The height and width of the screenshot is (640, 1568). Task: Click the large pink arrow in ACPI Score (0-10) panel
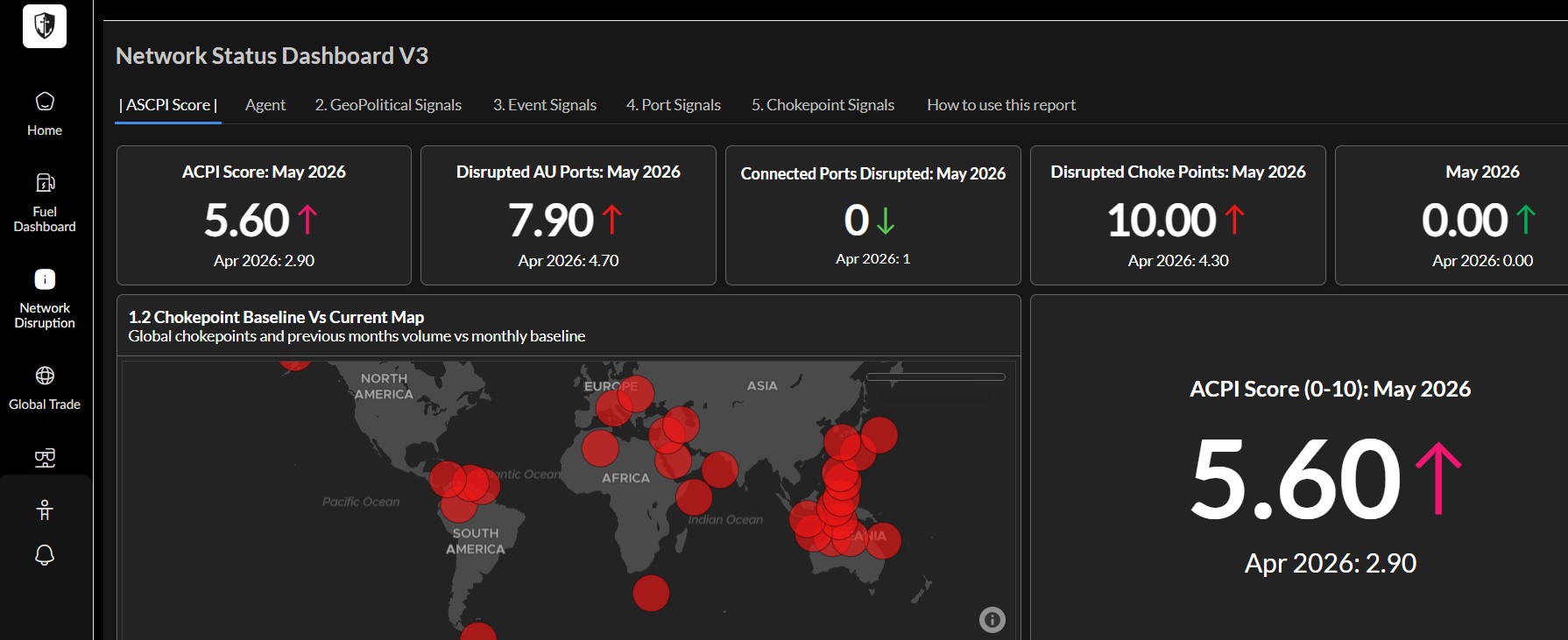pyautogui.click(x=1438, y=478)
